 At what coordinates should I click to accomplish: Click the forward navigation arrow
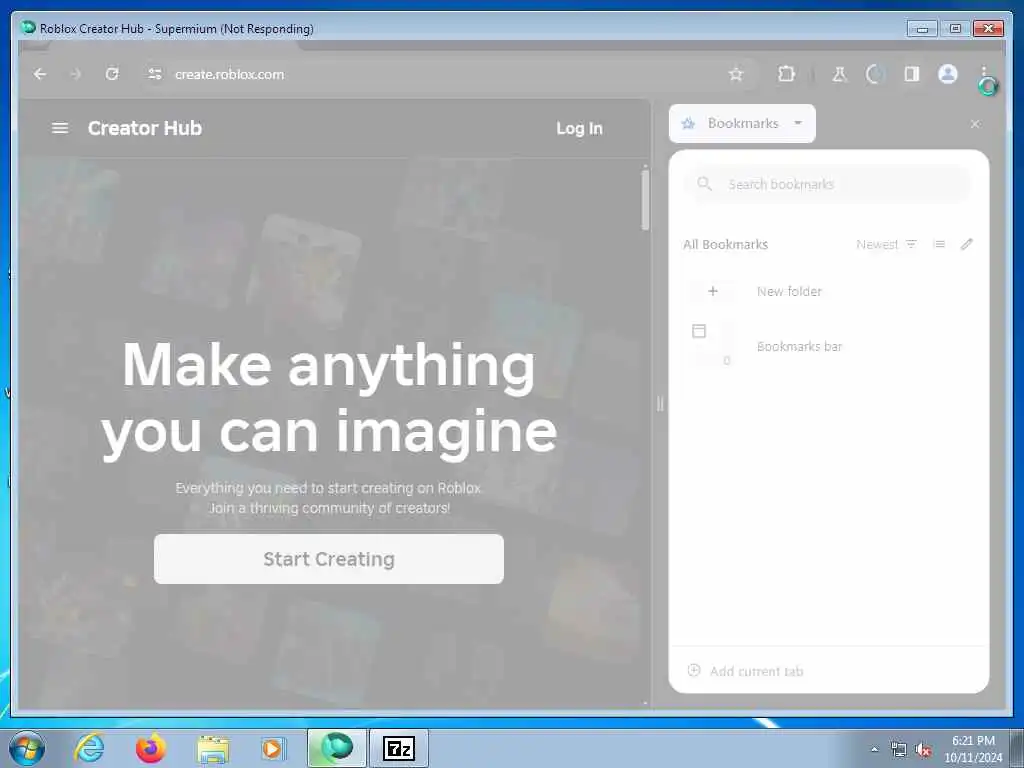point(76,74)
